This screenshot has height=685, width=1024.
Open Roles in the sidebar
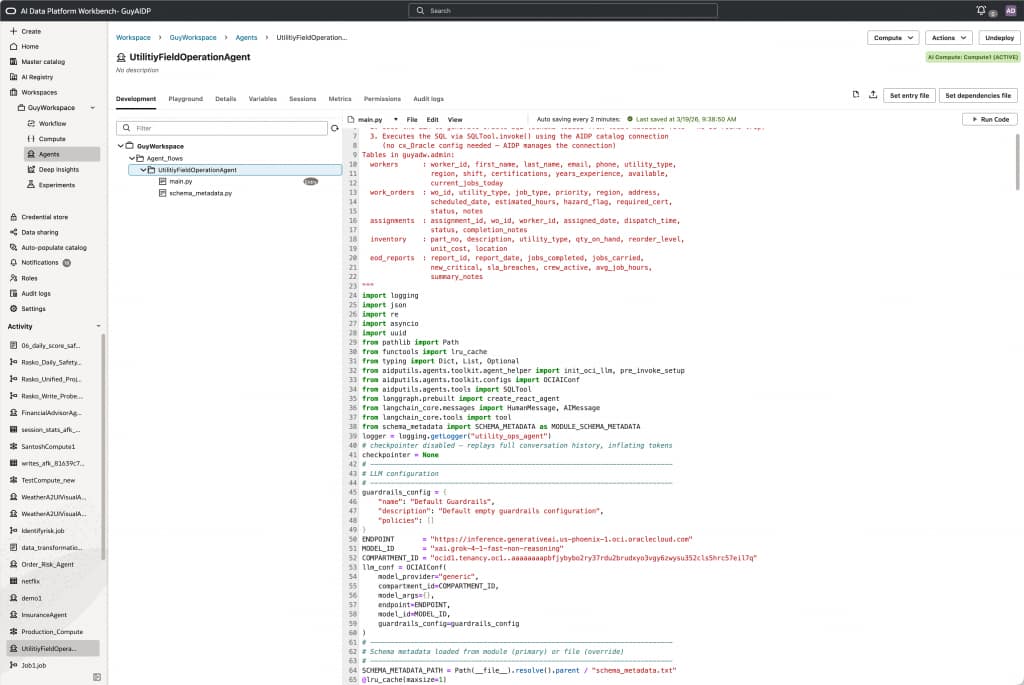click(24, 278)
